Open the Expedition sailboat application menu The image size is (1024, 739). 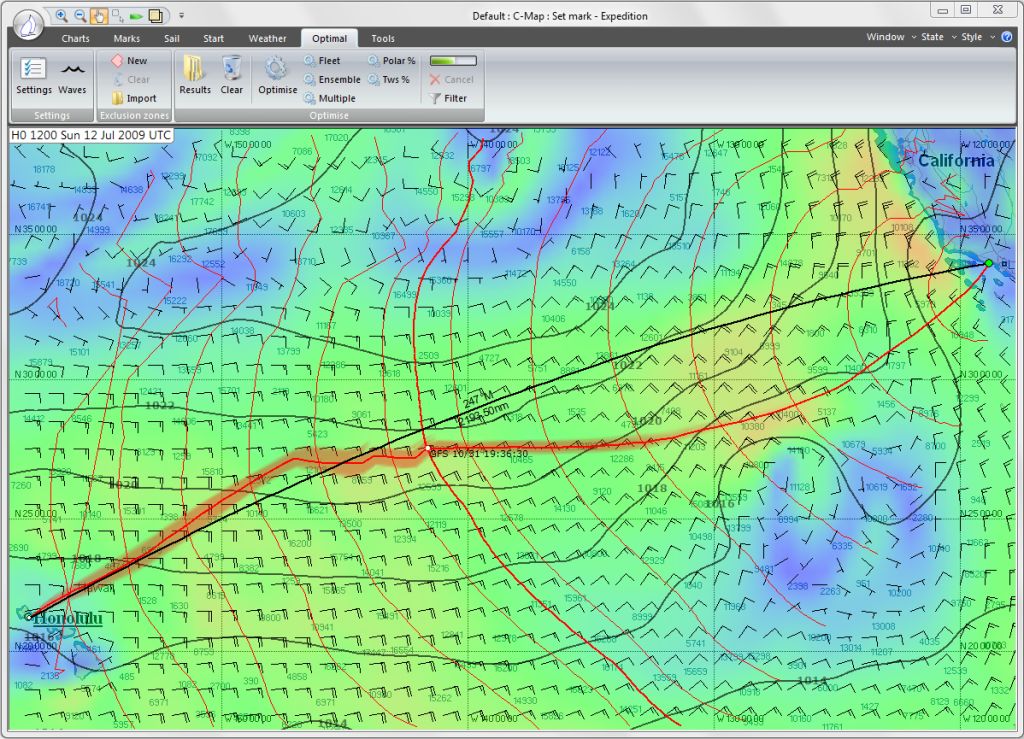click(x=27, y=20)
